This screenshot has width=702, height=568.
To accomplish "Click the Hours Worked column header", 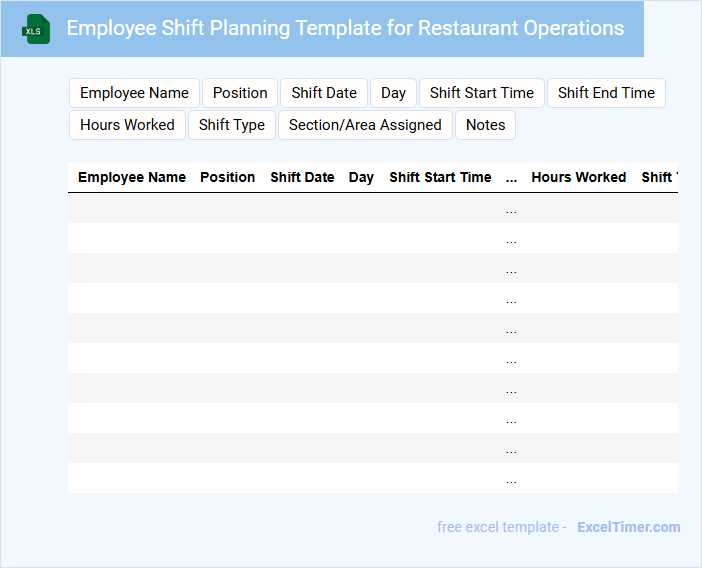I will (x=578, y=177).
